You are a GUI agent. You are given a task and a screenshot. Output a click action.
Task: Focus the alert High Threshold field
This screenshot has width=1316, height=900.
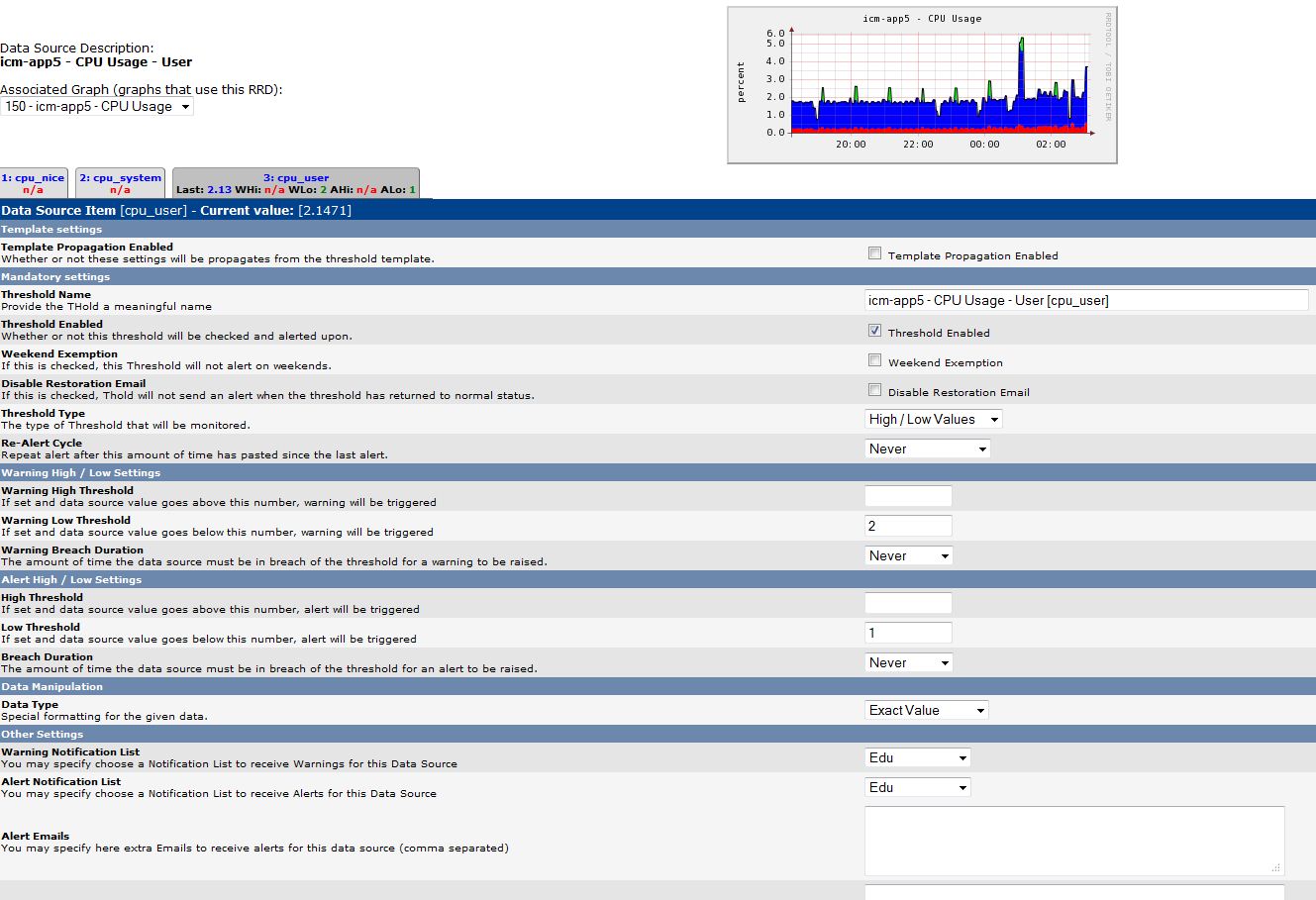pos(908,603)
